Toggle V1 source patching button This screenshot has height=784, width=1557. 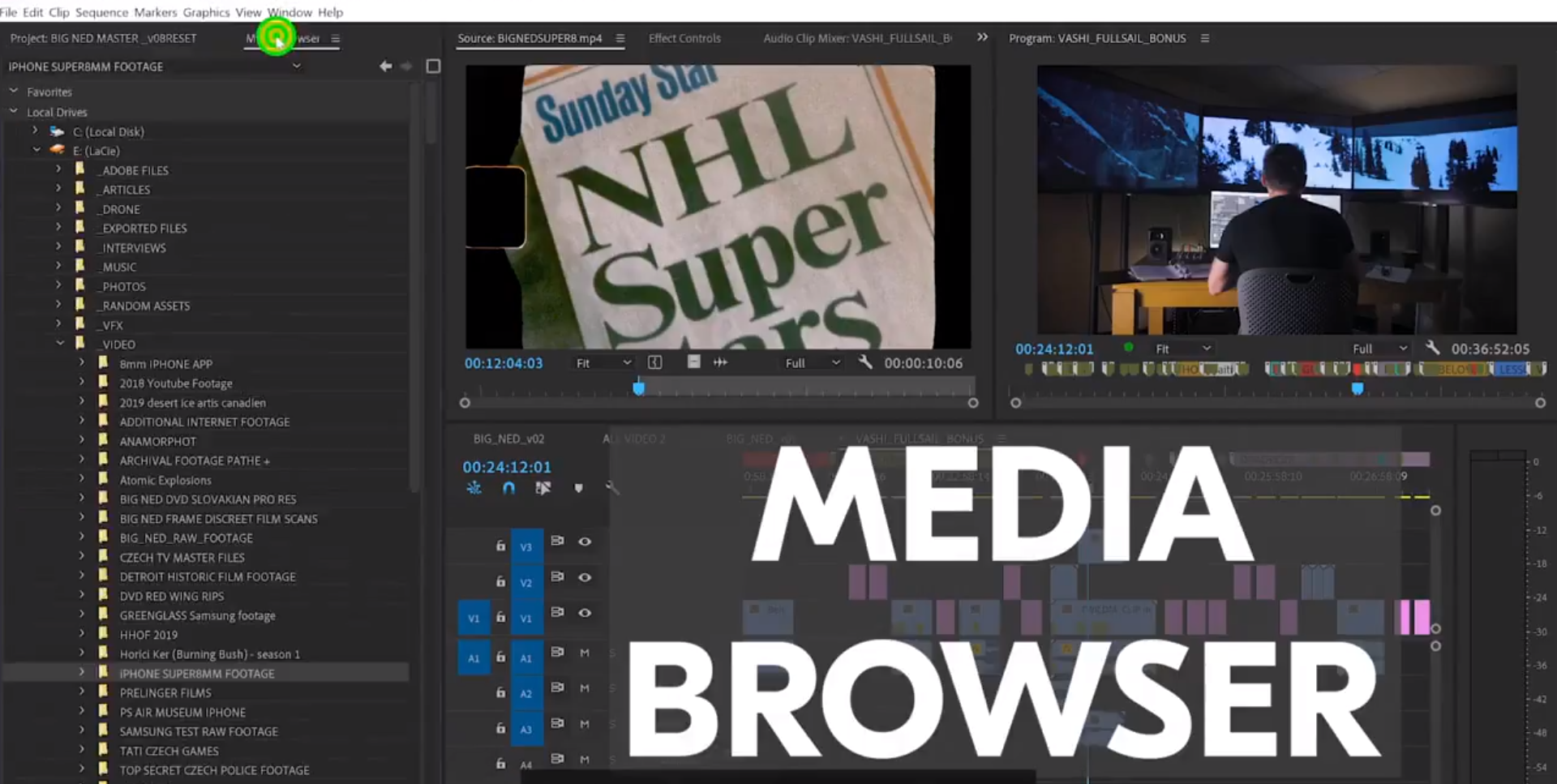click(x=474, y=618)
